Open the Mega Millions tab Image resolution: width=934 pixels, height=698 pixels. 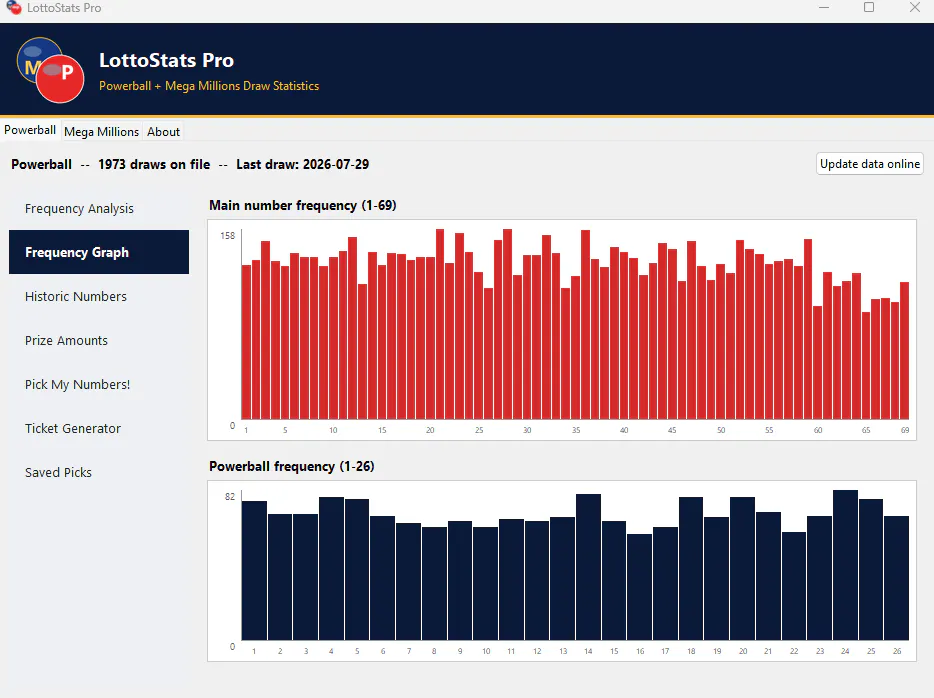point(101,132)
